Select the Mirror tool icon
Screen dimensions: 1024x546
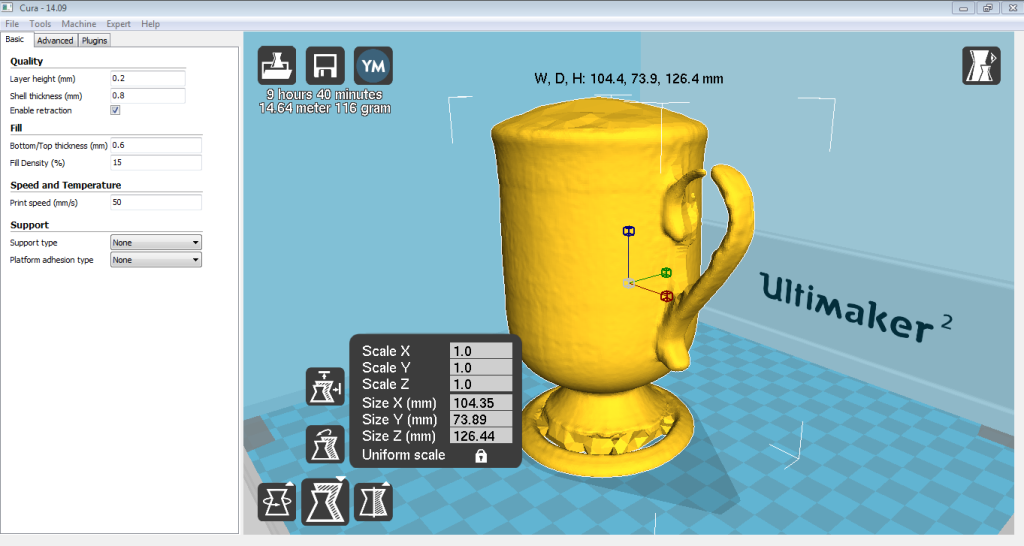[374, 502]
